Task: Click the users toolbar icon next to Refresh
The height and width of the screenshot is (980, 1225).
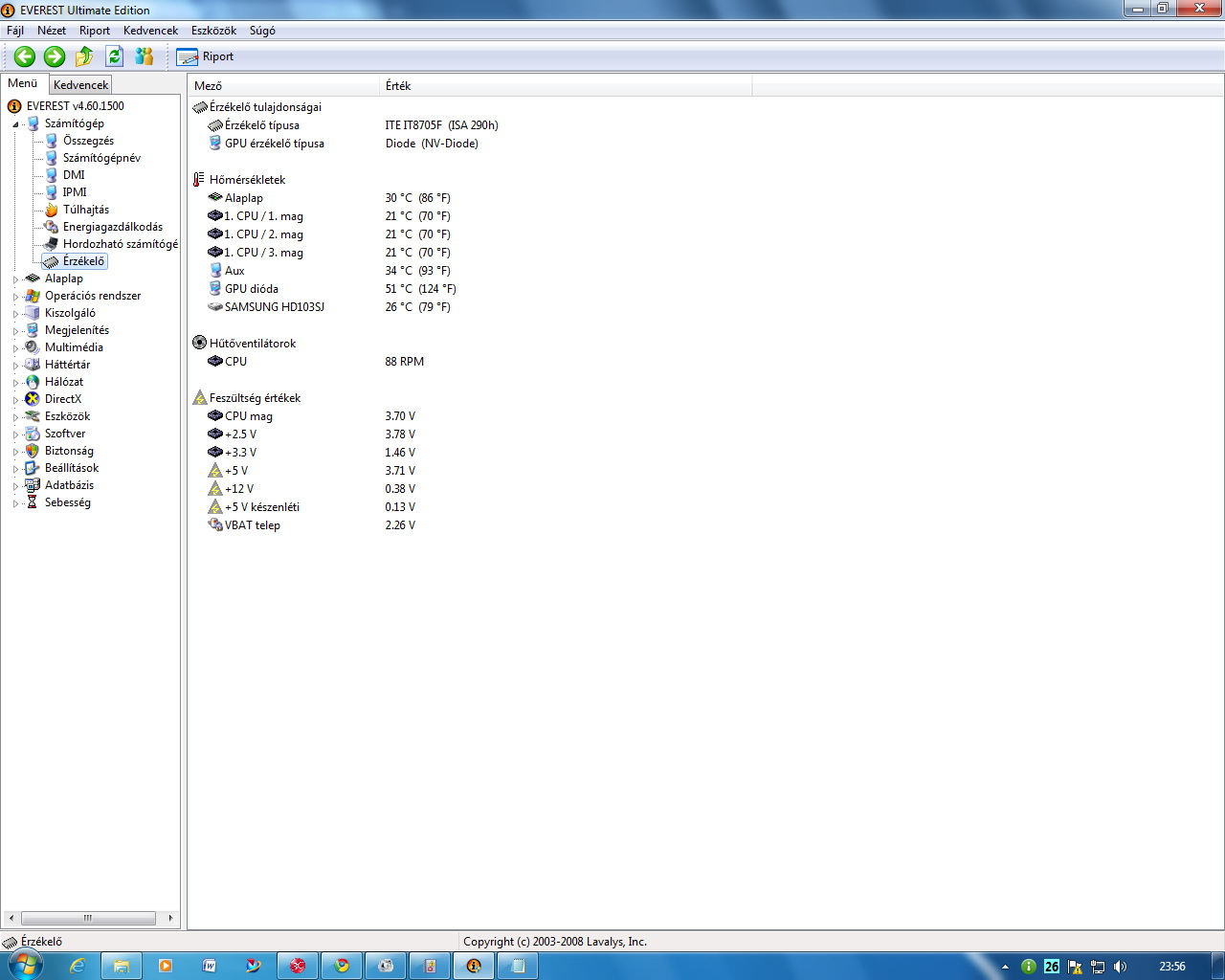Action: coord(145,56)
